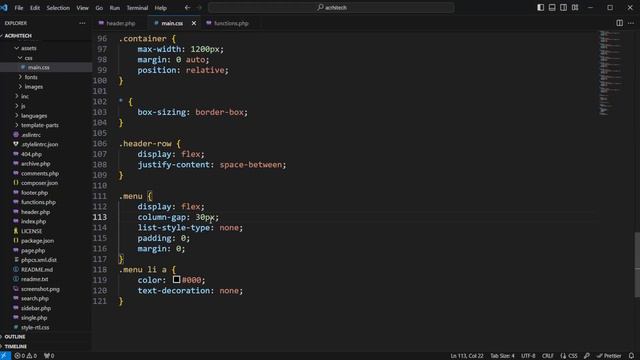The width and height of the screenshot is (640, 360).
Task: Open the Selection menu
Action: point(58,8)
